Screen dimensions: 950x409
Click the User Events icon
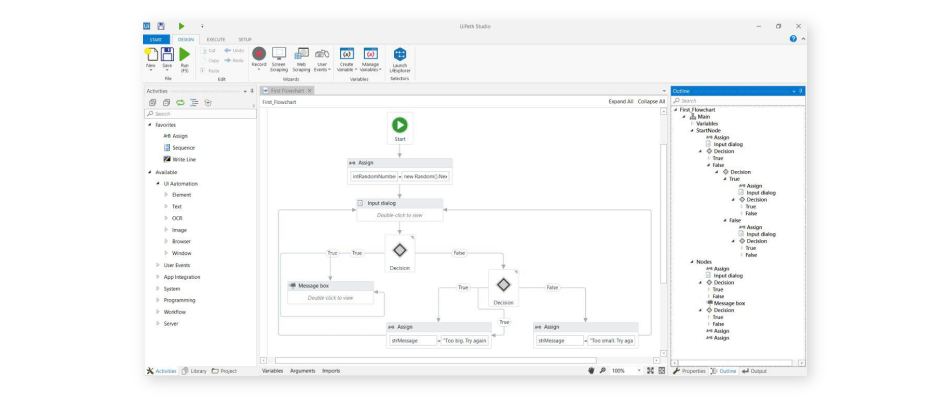pyautogui.click(x=322, y=53)
